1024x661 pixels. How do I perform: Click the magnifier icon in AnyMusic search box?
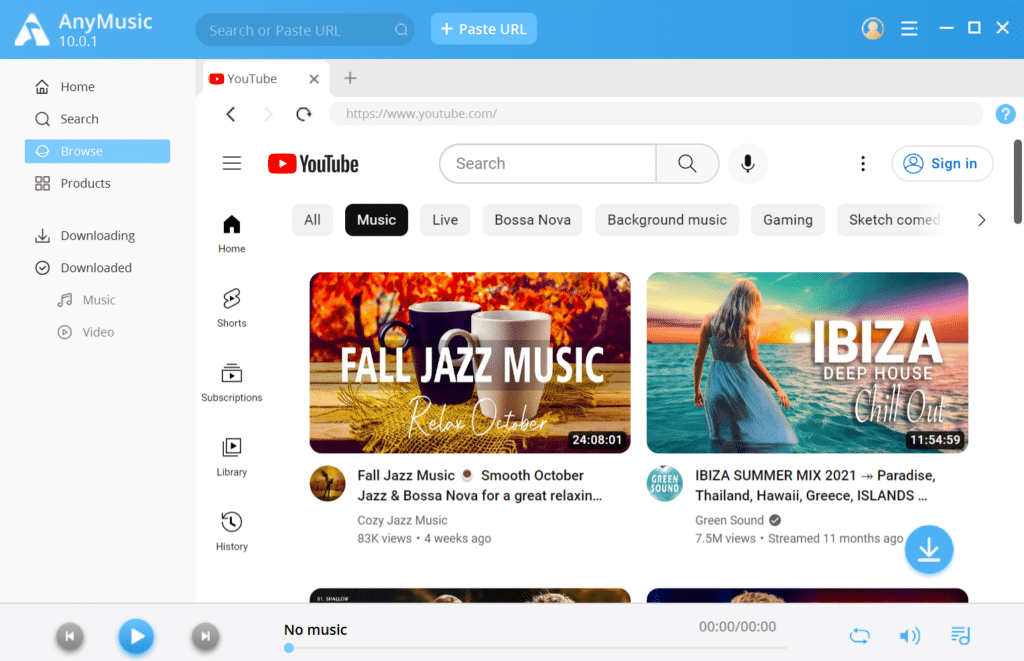(x=401, y=29)
